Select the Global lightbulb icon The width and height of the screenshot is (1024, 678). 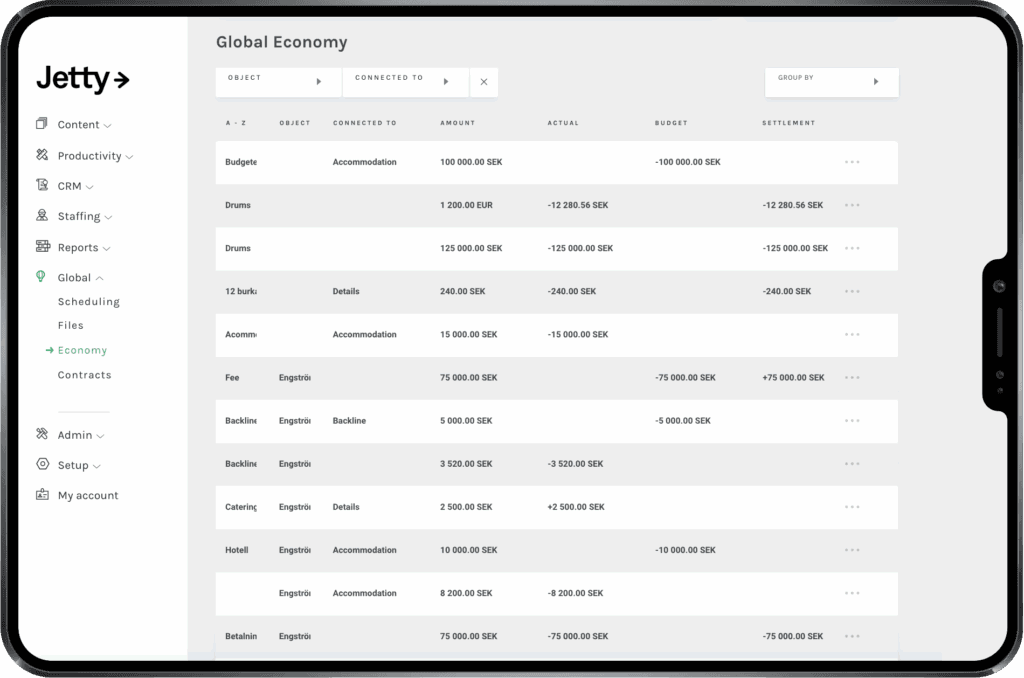coord(41,277)
